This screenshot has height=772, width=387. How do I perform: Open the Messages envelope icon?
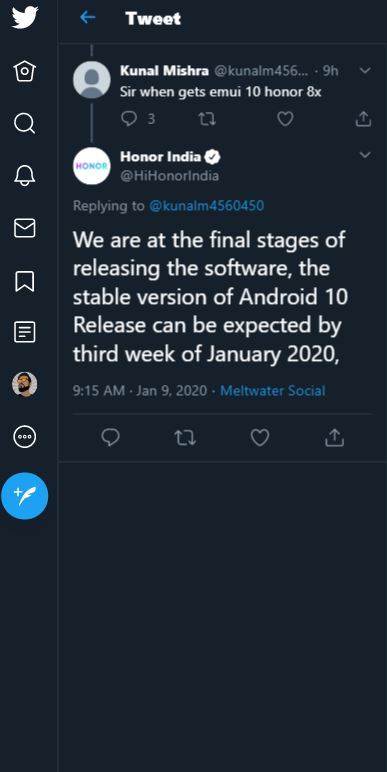pos(25,228)
